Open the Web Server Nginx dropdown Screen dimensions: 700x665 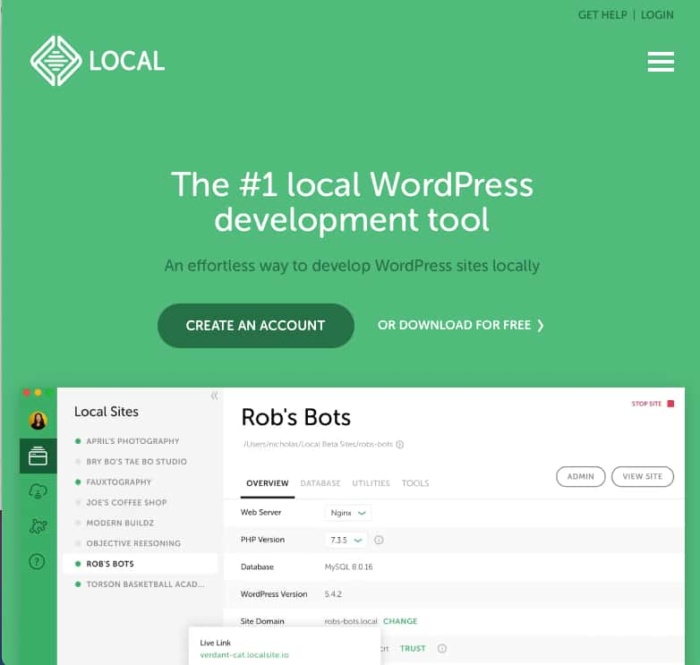(x=348, y=513)
